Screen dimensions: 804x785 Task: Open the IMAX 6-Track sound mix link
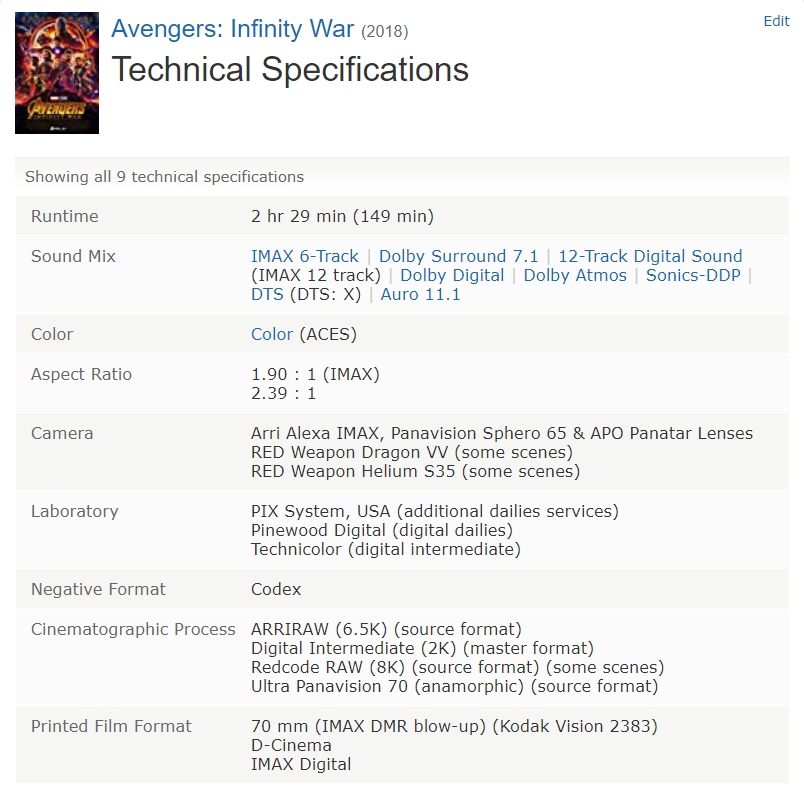[304, 256]
